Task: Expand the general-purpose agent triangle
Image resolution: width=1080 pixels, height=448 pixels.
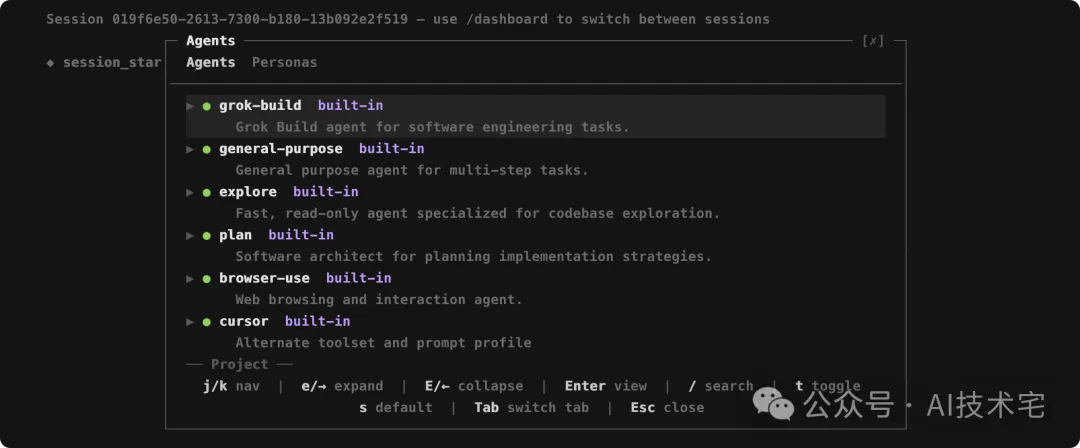Action: (x=190, y=150)
